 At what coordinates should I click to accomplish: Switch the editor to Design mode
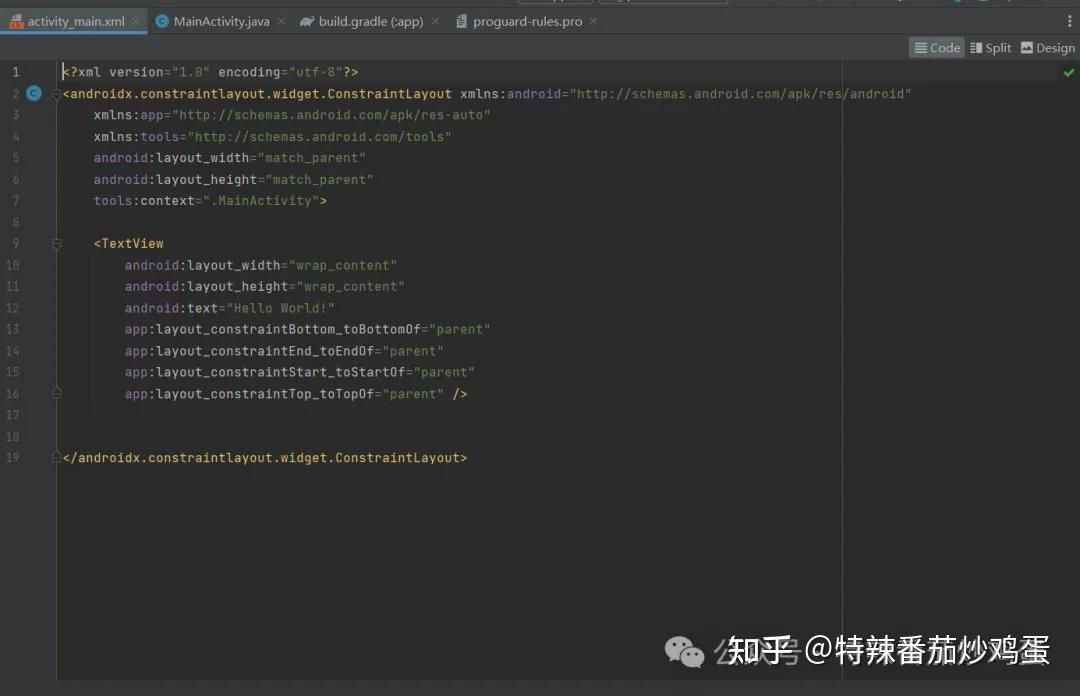1047,47
